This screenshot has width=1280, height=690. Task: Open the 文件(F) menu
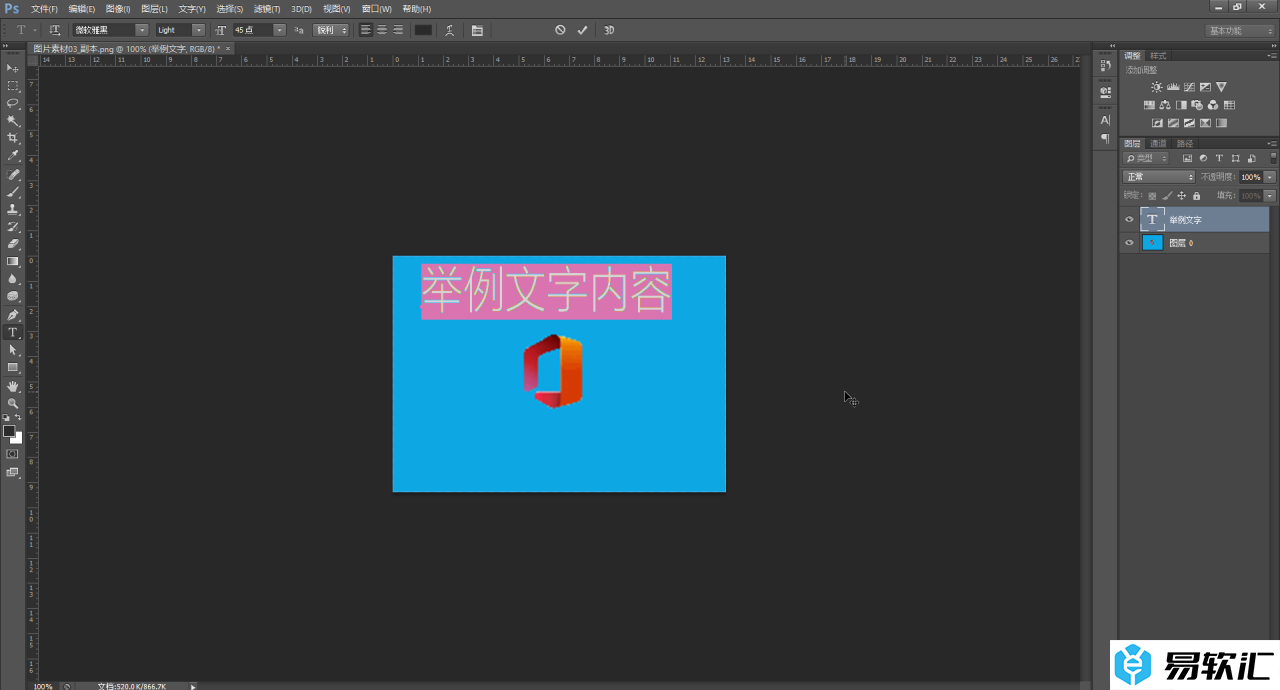44,9
